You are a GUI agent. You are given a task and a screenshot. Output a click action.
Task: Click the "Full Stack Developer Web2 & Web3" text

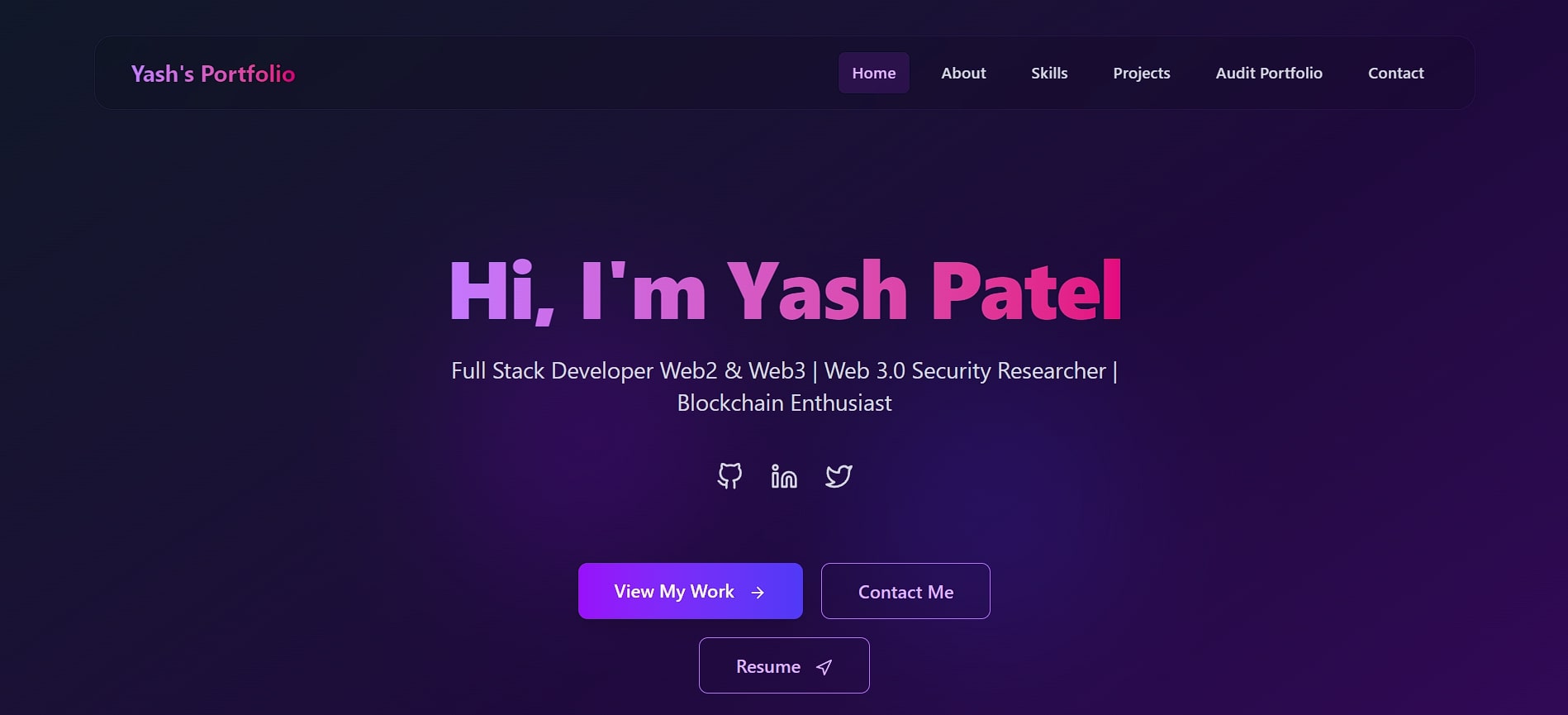(x=628, y=370)
